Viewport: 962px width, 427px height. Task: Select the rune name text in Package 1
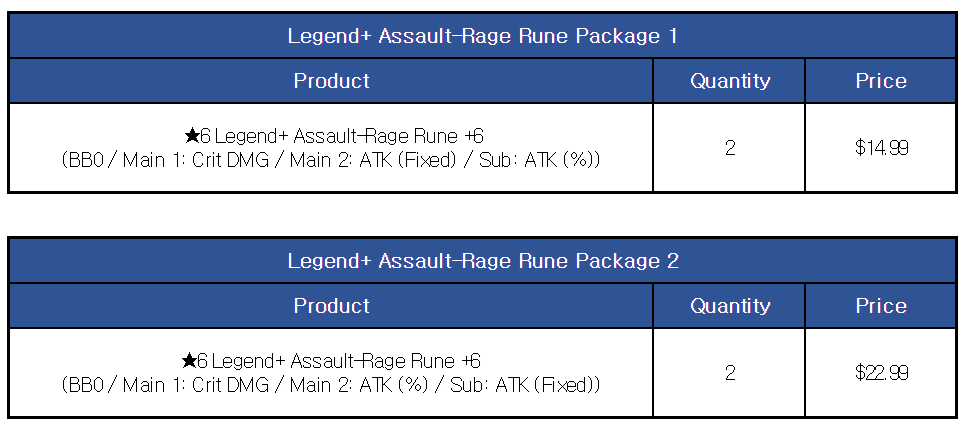pyautogui.click(x=342, y=136)
